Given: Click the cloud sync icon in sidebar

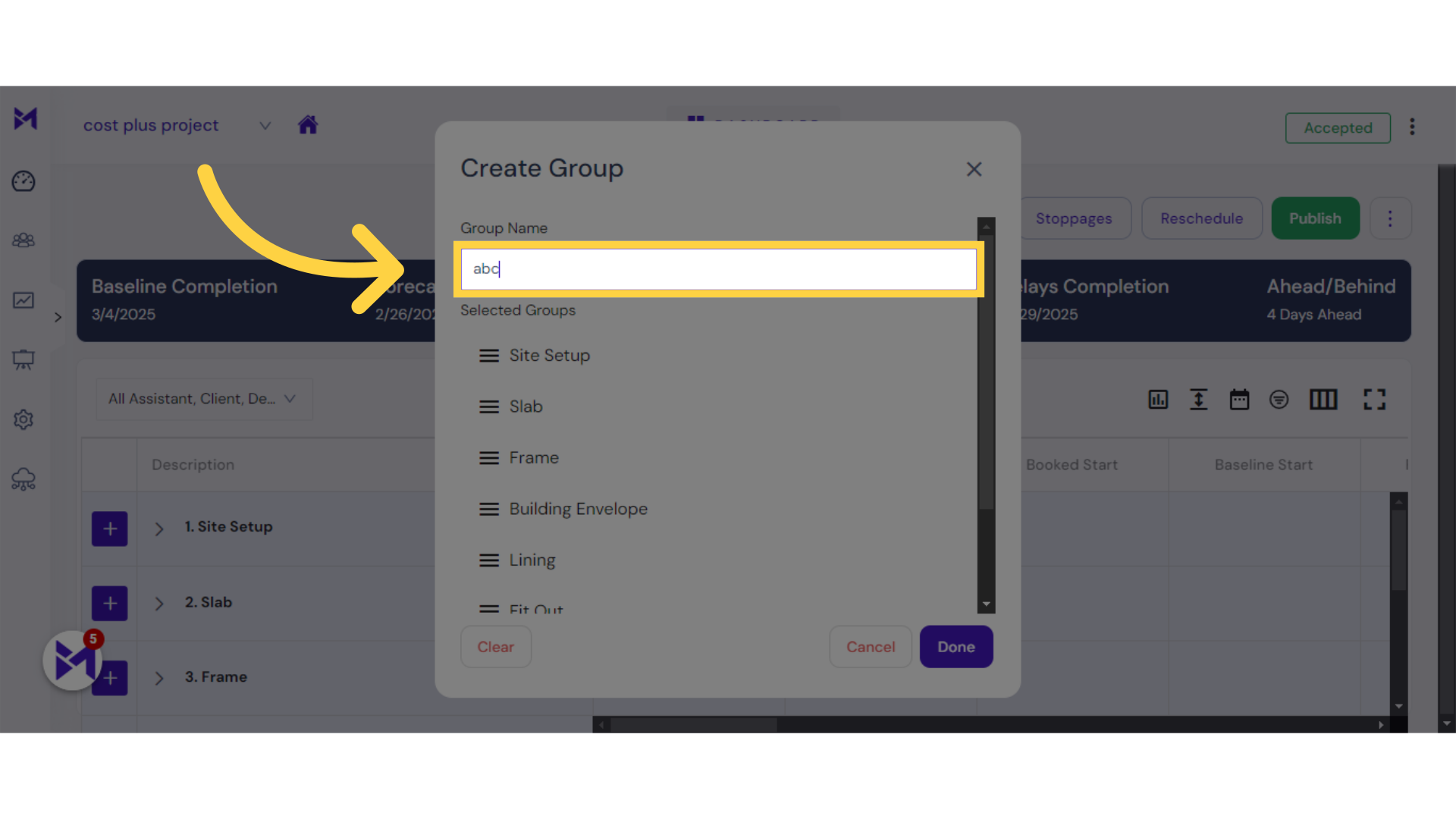Looking at the screenshot, I should 24,479.
